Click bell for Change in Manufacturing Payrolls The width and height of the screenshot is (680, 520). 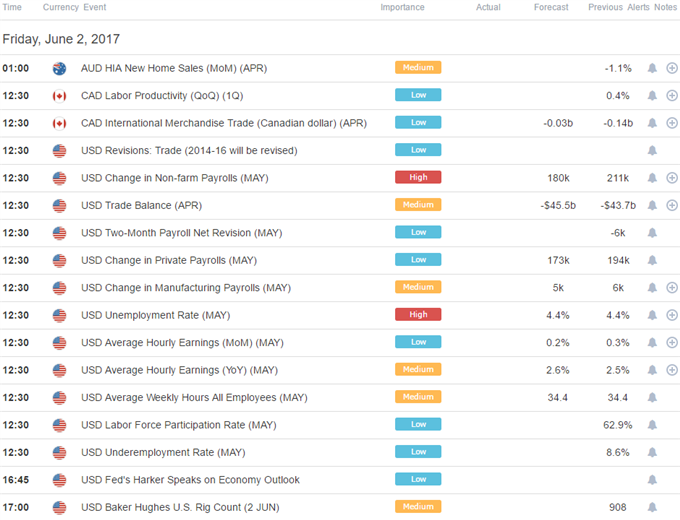click(652, 288)
